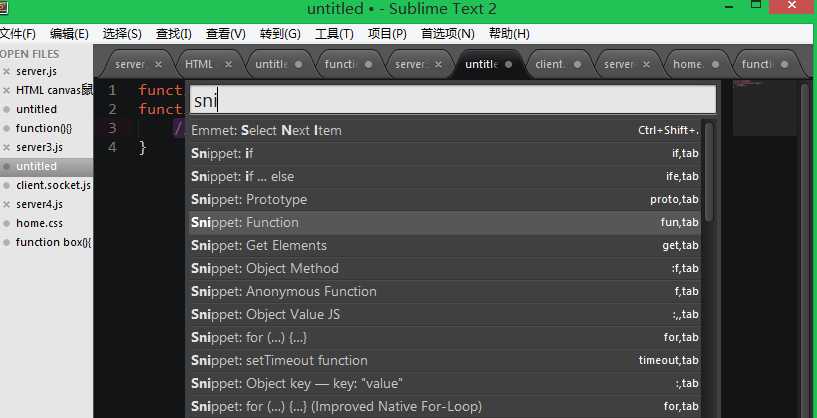Screen dimensions: 817x418
Task: Close HTML canvas file via sidebar X icon
Action: (x=6, y=91)
